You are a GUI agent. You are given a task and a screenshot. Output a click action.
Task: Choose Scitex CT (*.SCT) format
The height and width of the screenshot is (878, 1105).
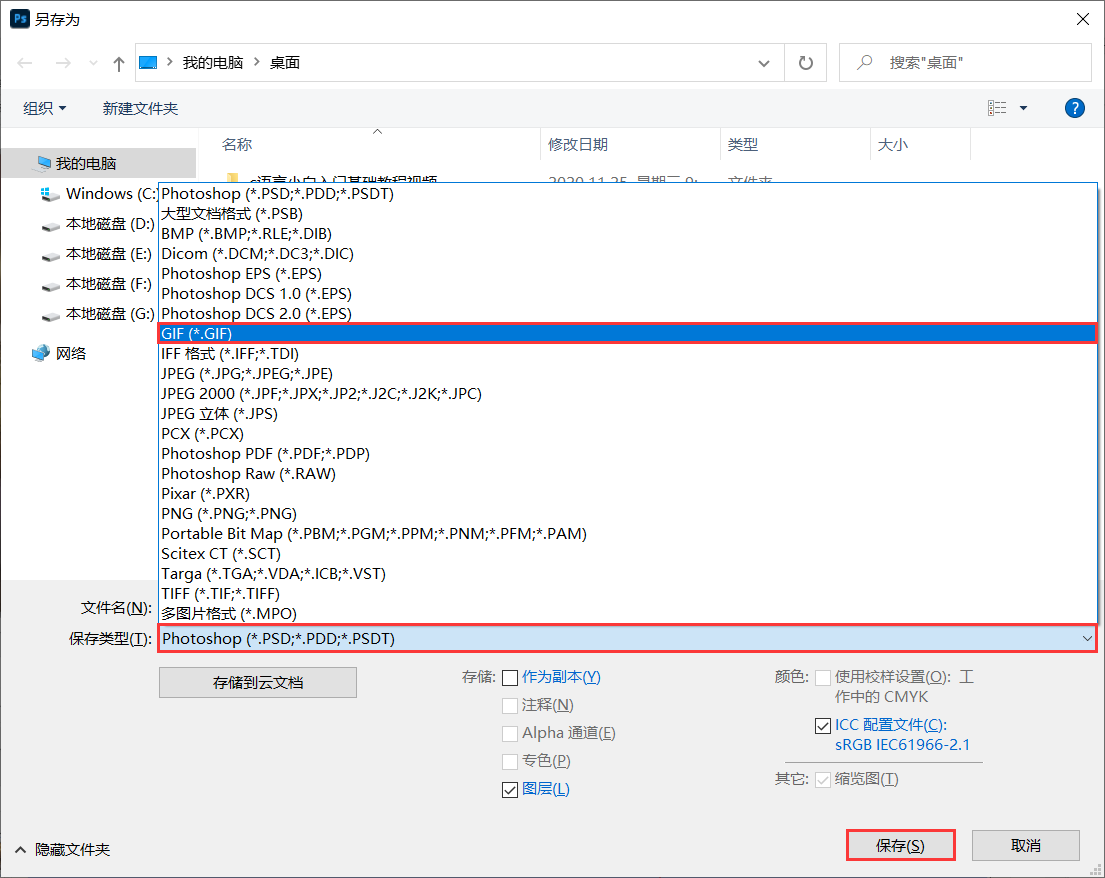pos(627,554)
